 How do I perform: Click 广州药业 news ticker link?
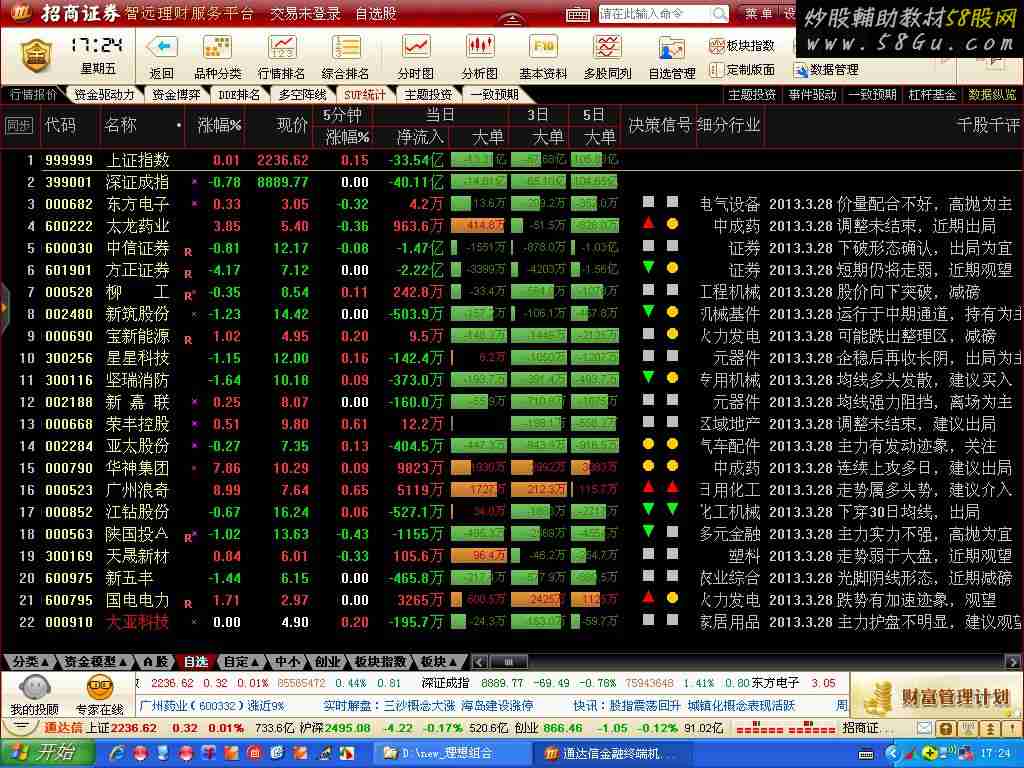[x=212, y=706]
